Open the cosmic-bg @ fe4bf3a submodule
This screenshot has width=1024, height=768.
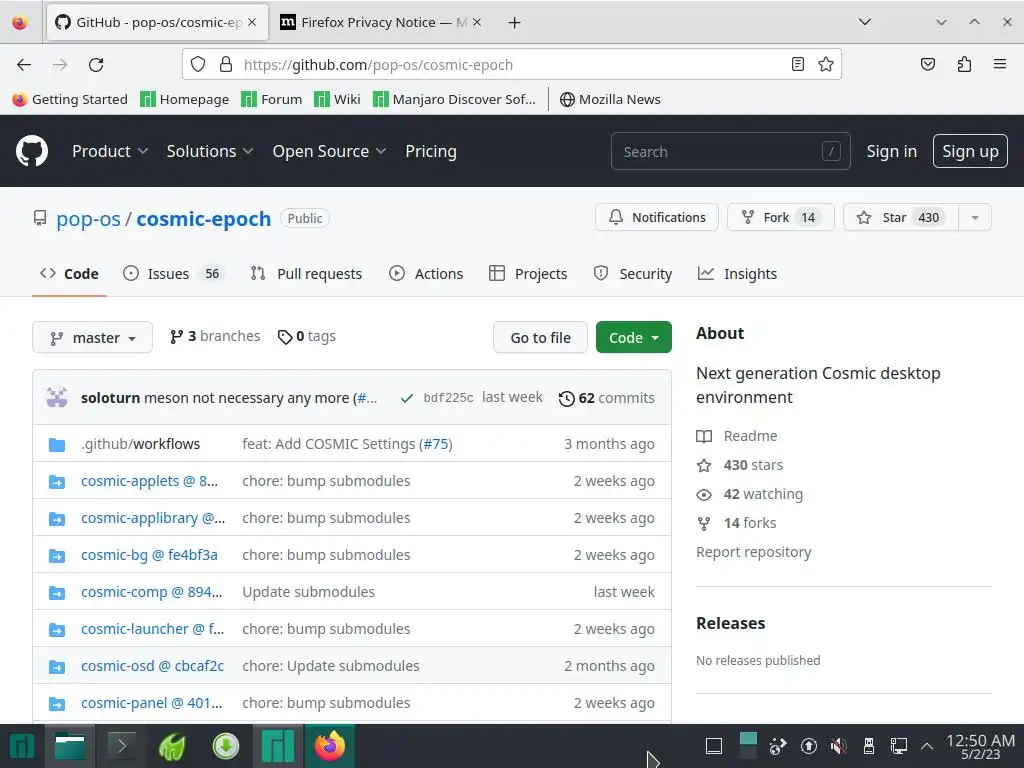(x=149, y=555)
